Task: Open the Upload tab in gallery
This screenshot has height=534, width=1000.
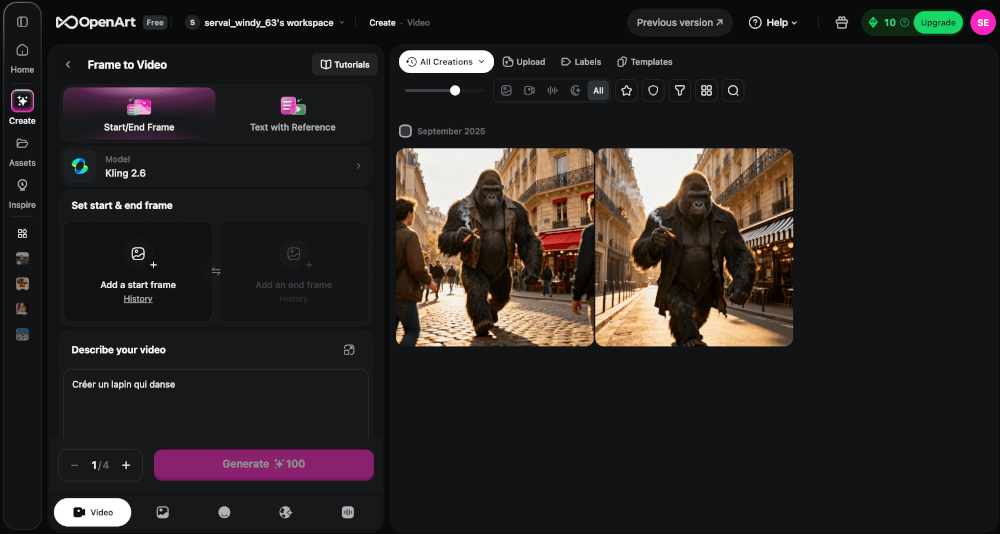Action: click(x=524, y=62)
